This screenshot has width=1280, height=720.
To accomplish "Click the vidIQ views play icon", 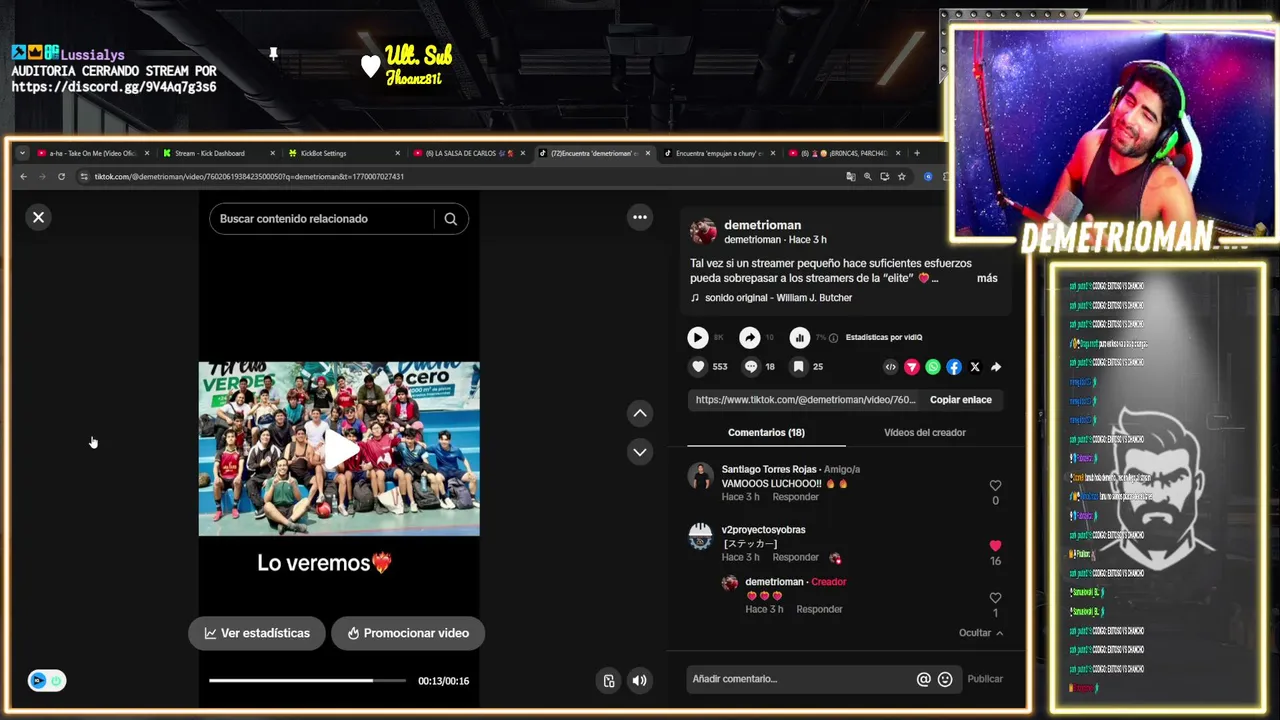I will point(698,338).
